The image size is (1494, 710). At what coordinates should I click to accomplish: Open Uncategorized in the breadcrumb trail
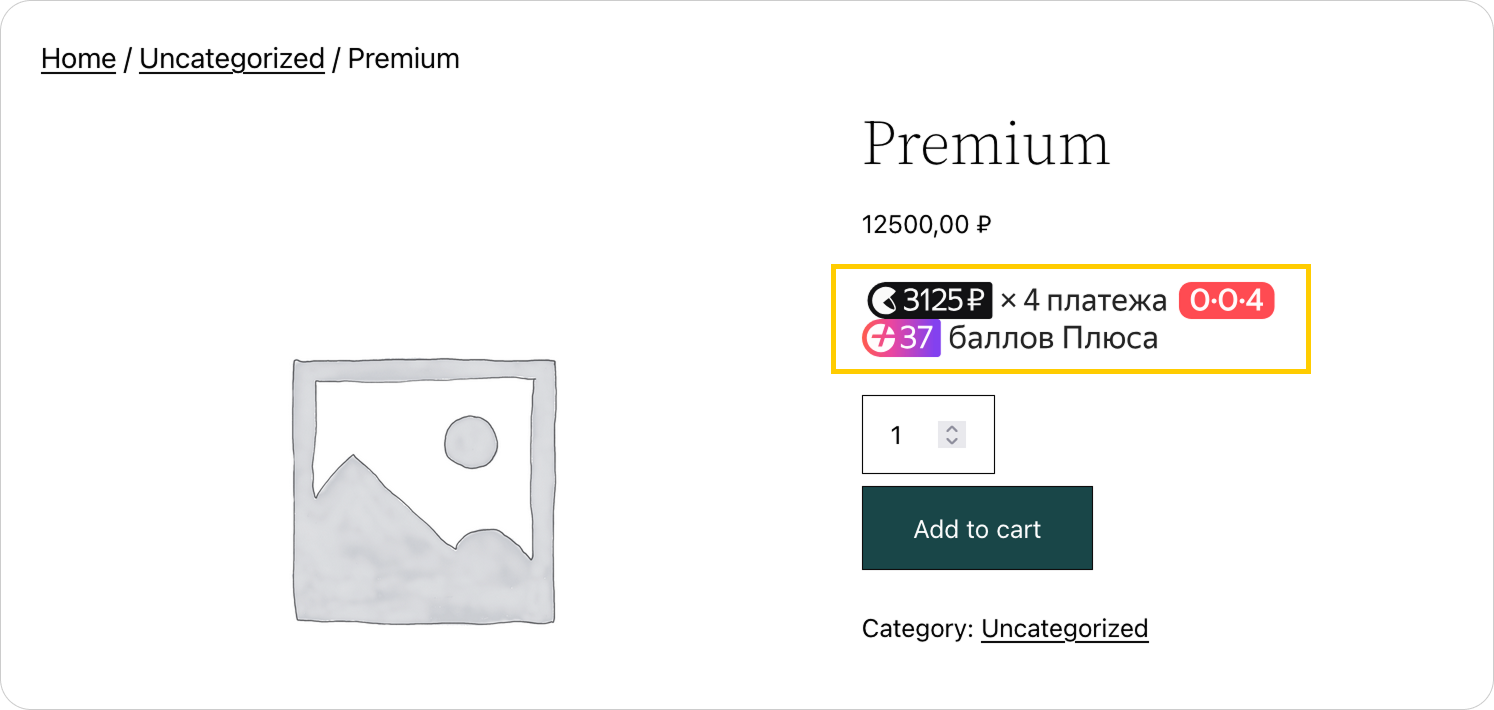[x=231, y=59]
